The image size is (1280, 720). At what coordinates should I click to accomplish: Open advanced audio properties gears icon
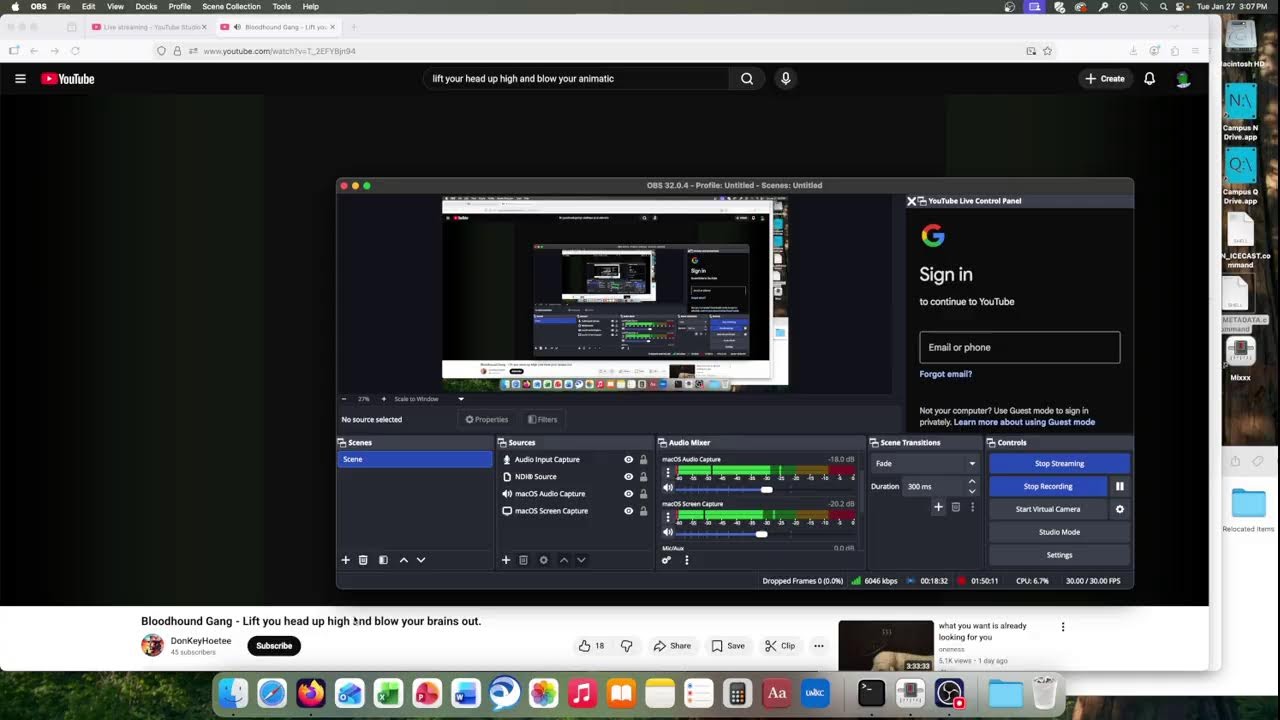[666, 560]
